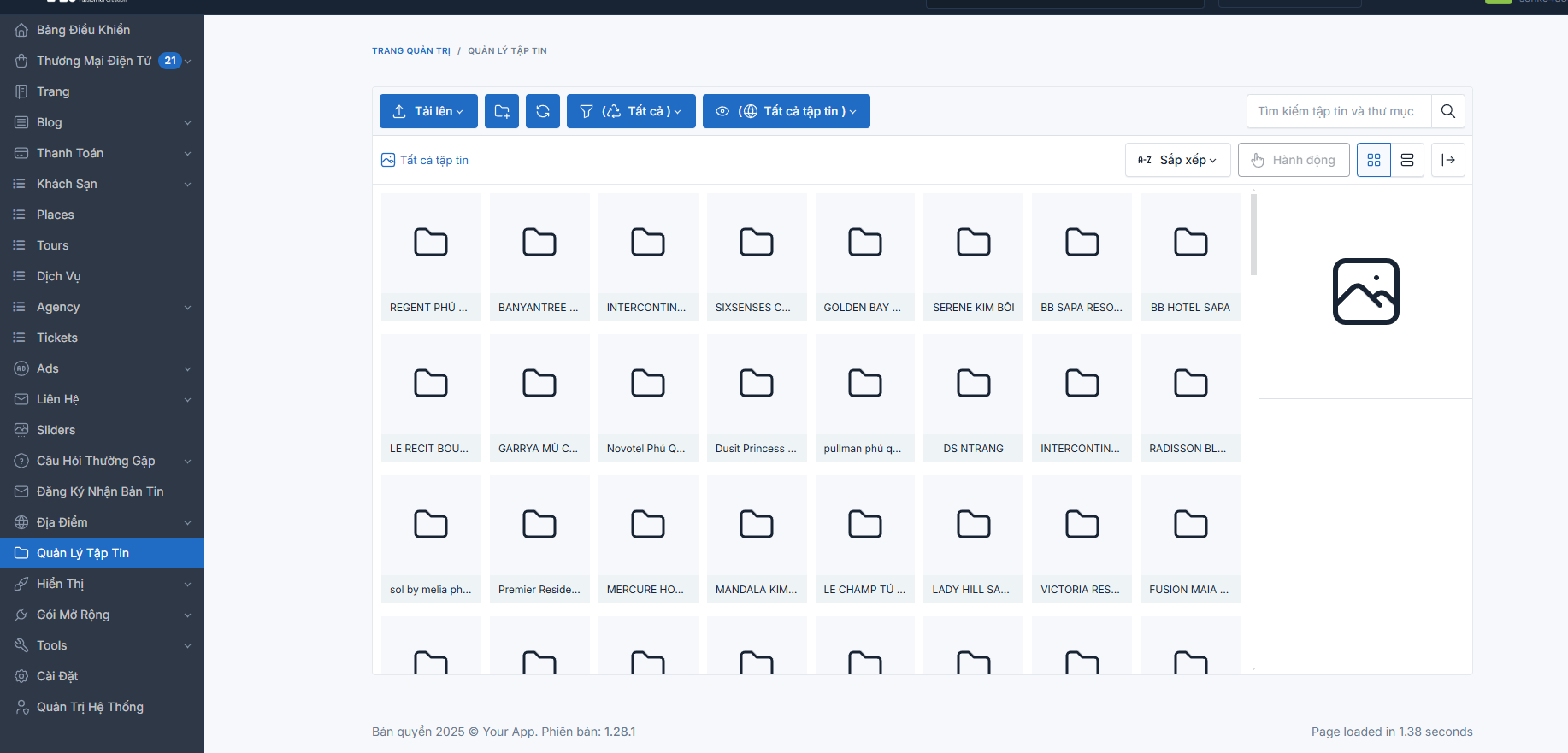This screenshot has height=753, width=1568.
Task: Open Trang in the sidebar
Action: pos(102,91)
